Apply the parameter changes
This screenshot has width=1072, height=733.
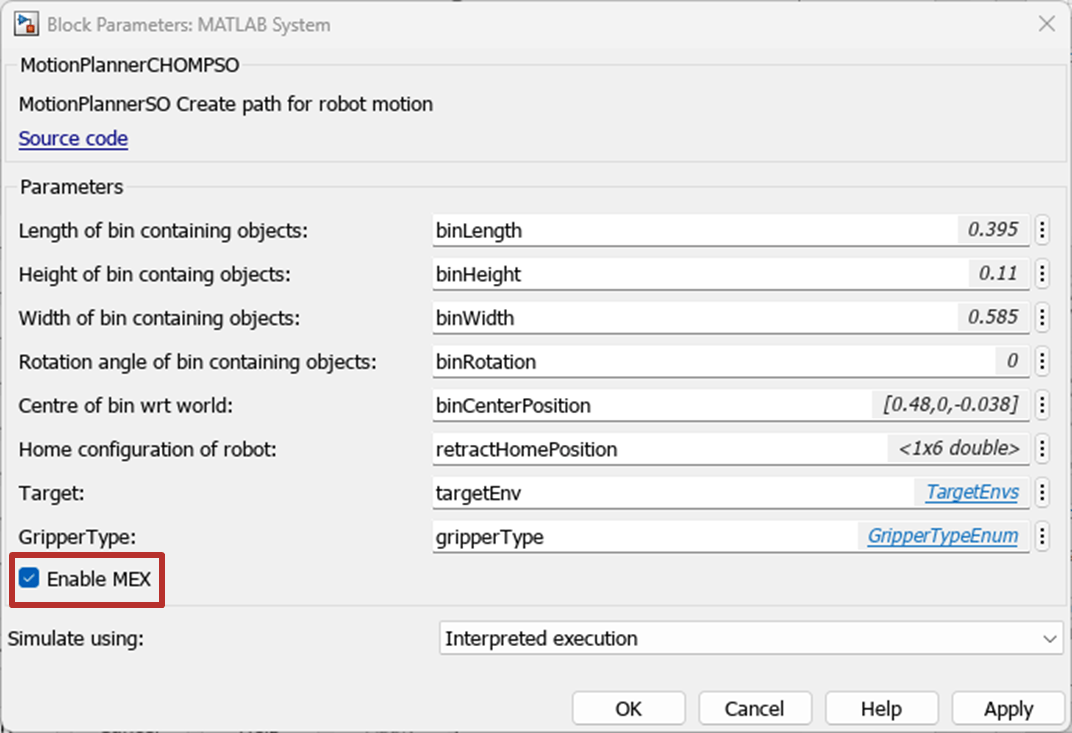tap(1008, 709)
